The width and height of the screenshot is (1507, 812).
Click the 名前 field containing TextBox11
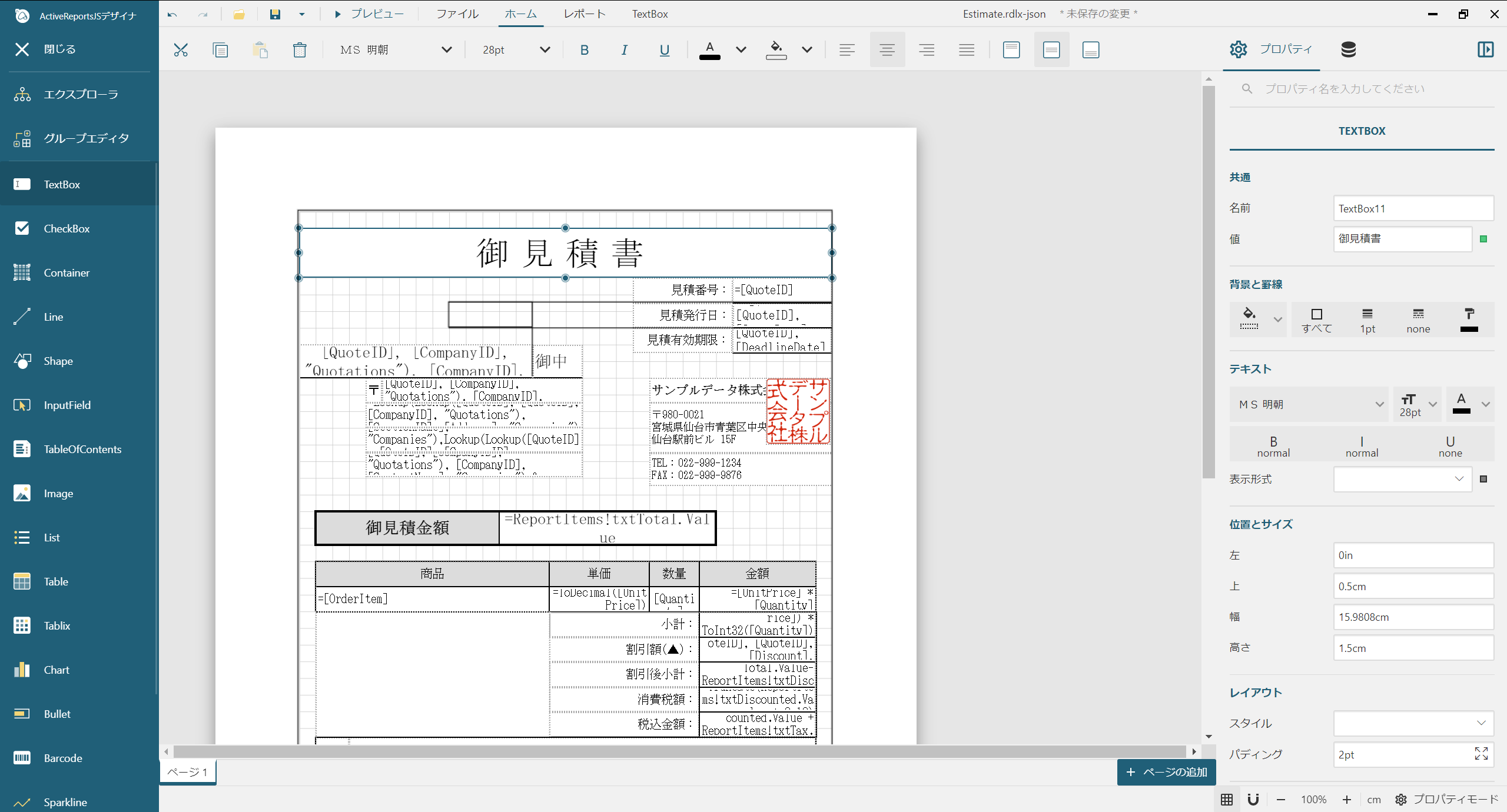[1413, 208]
